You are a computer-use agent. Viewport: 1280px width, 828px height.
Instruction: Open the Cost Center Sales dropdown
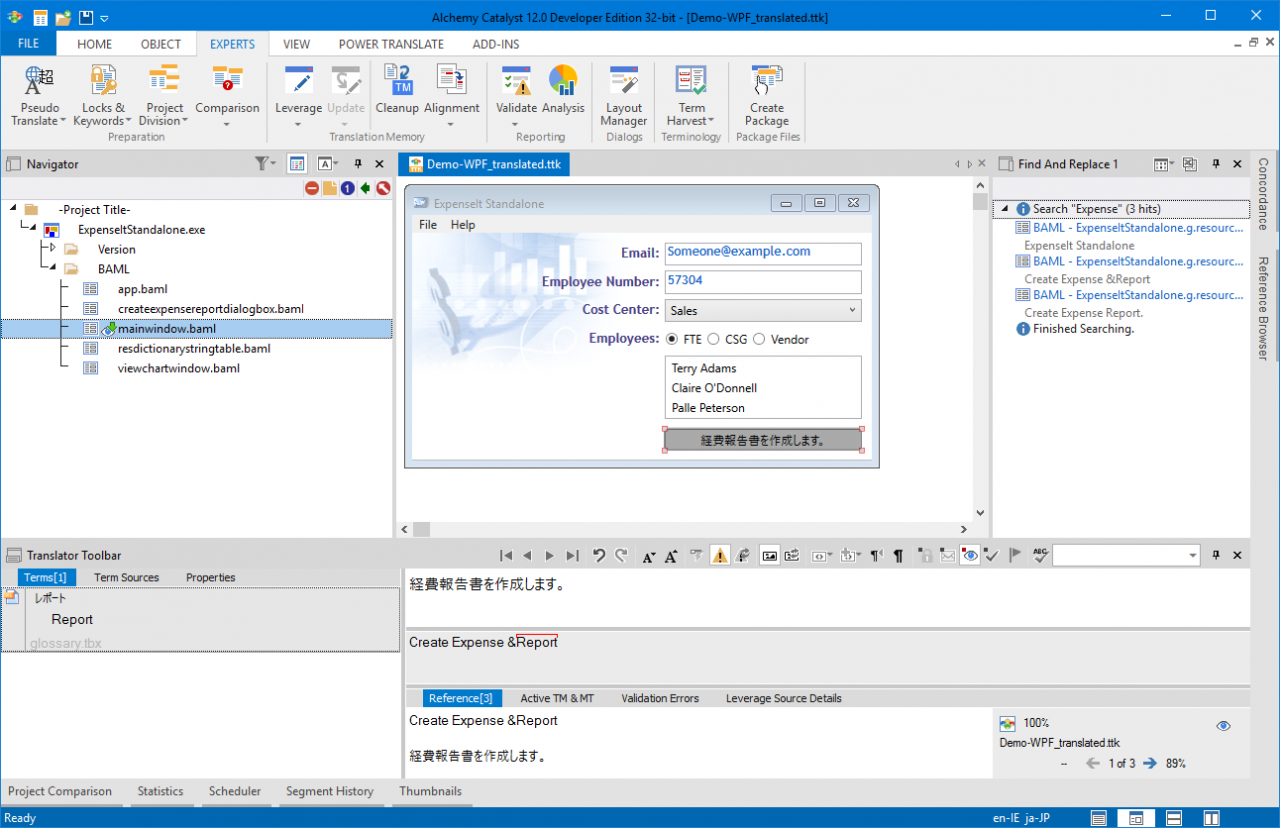[762, 311]
